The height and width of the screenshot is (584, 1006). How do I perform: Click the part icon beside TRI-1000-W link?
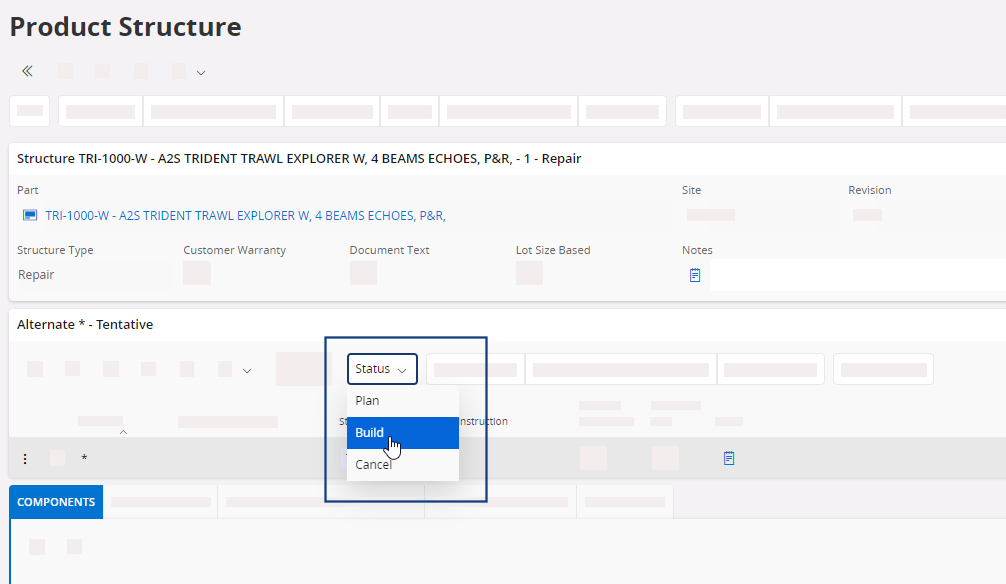click(x=30, y=215)
